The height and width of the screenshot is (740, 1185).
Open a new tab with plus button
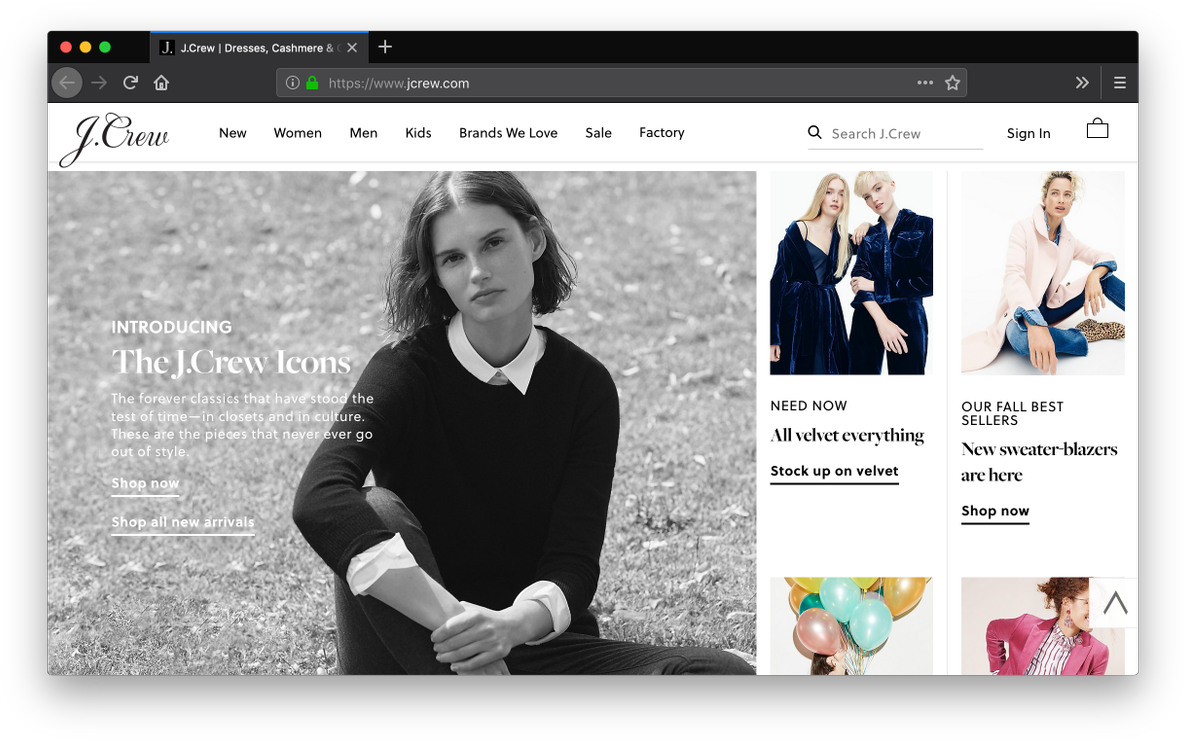[x=385, y=47]
